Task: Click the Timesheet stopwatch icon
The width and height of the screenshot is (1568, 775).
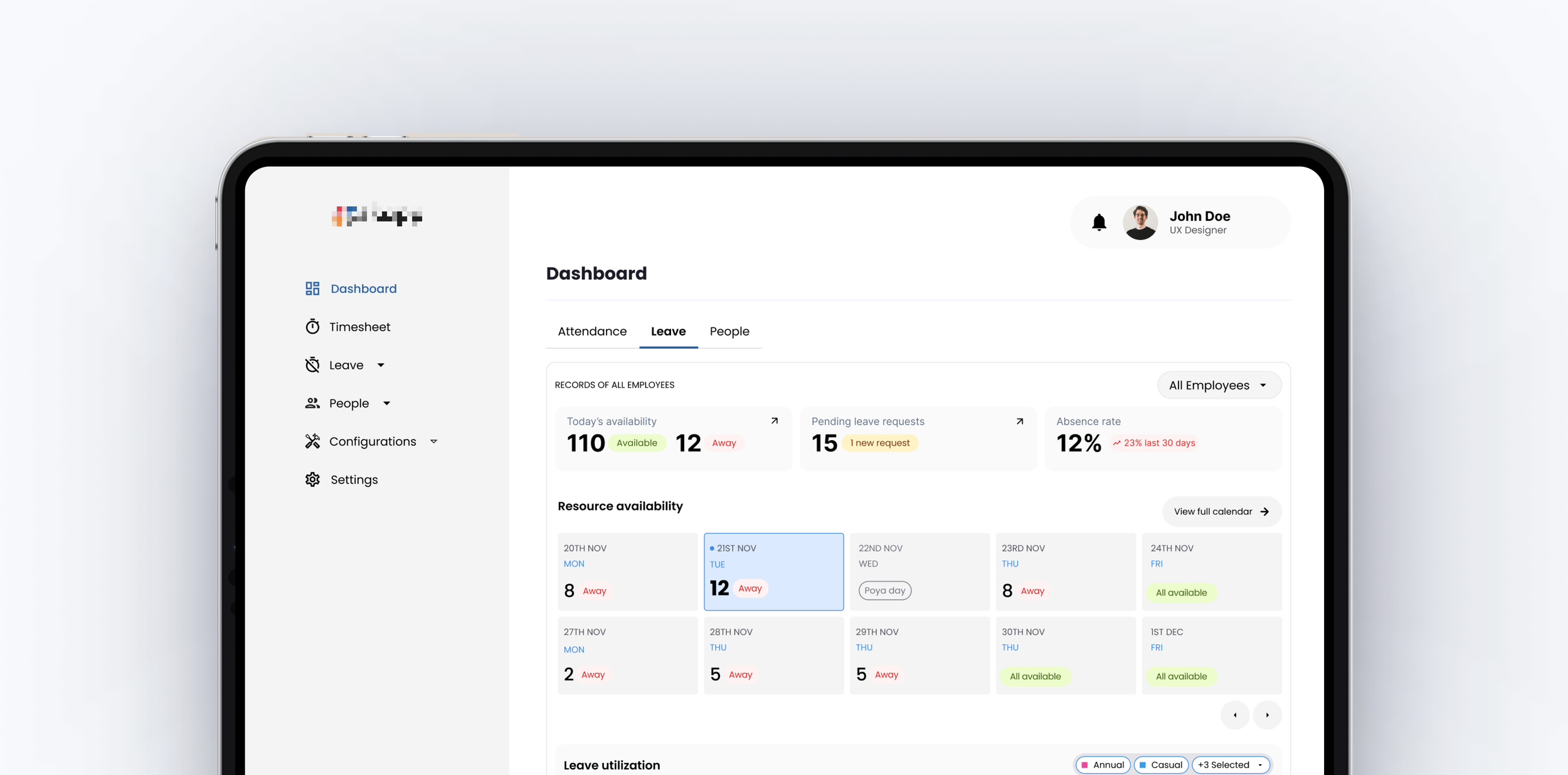Action: coord(312,327)
